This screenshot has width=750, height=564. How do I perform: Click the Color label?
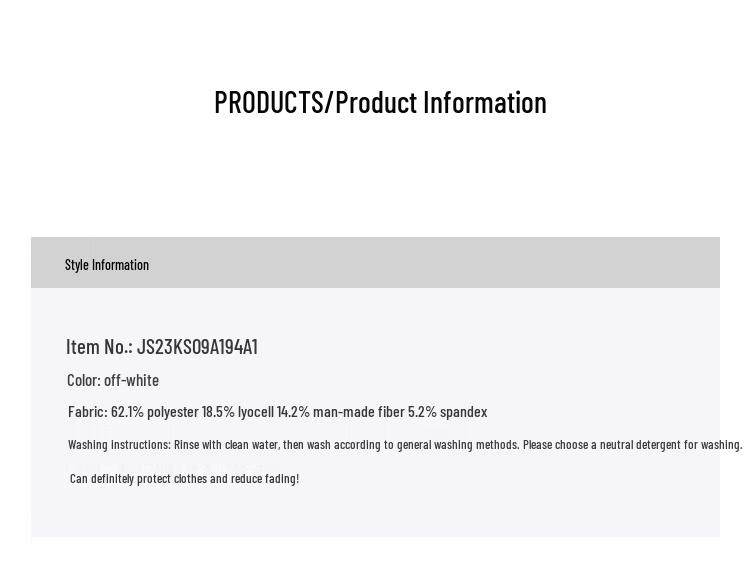83,380
